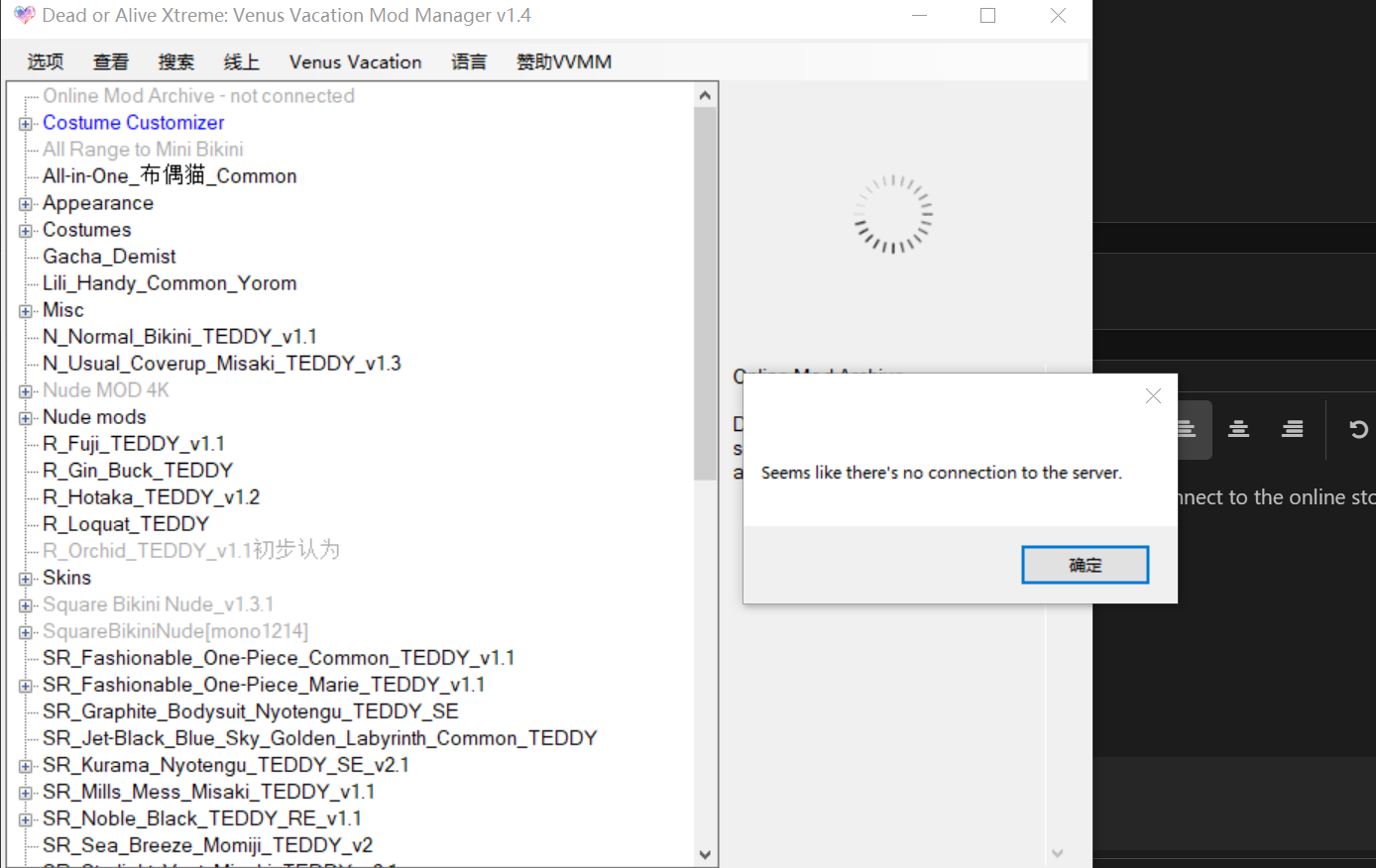
Task: Minimize the Mod Manager window
Action: 920,16
